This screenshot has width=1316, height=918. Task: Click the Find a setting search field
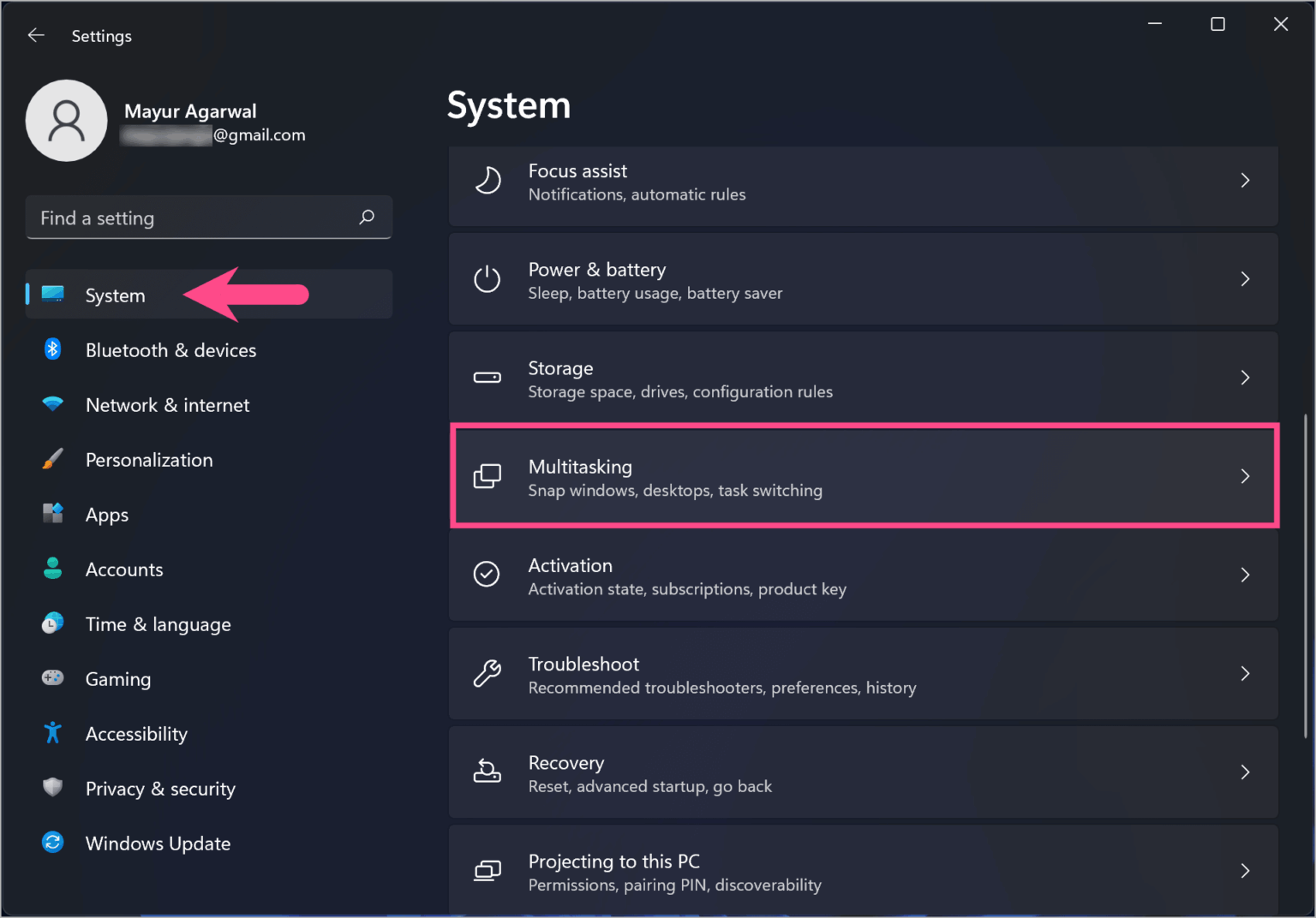[208, 218]
